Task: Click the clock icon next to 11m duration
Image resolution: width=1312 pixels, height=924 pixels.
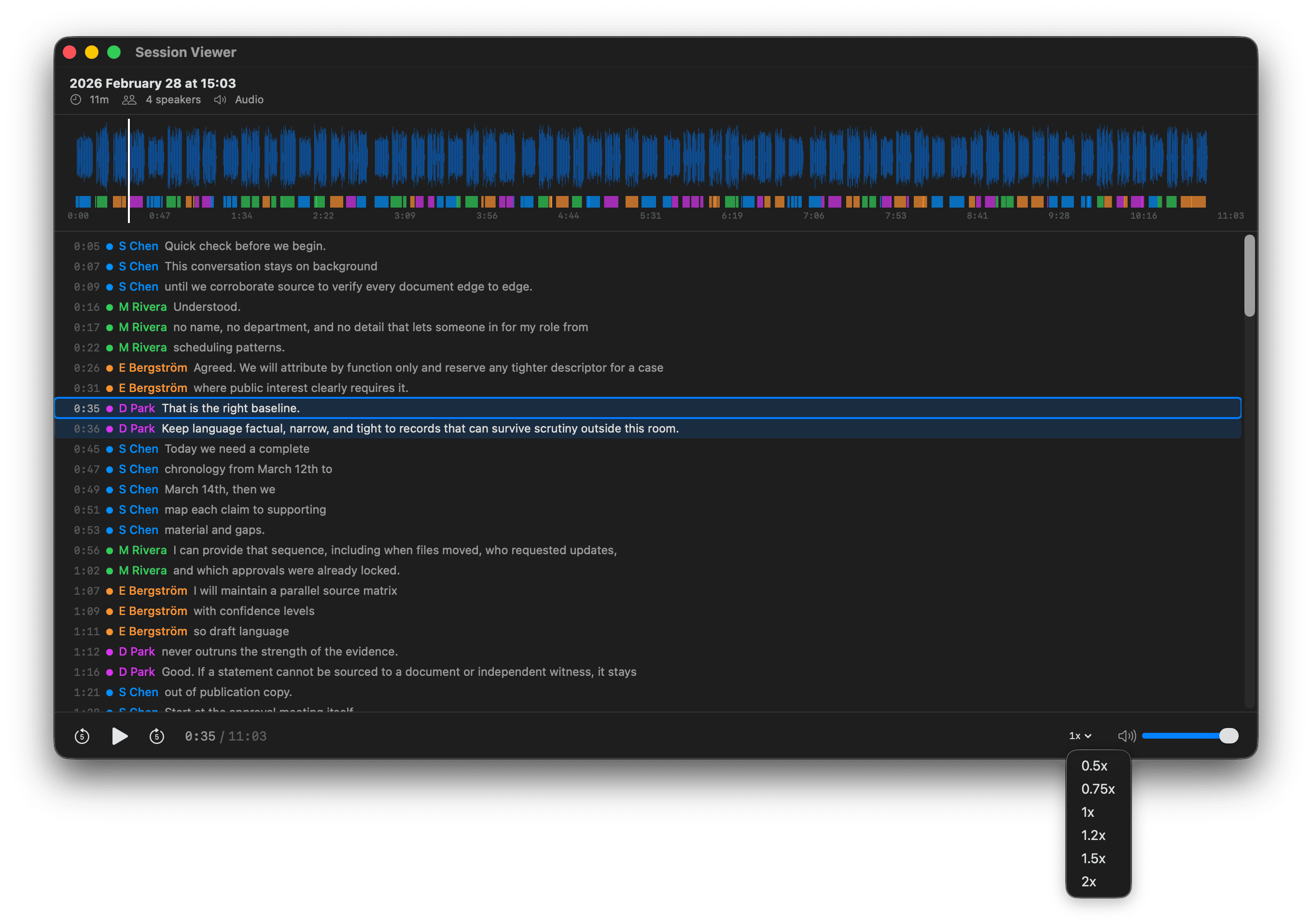Action: click(x=76, y=99)
